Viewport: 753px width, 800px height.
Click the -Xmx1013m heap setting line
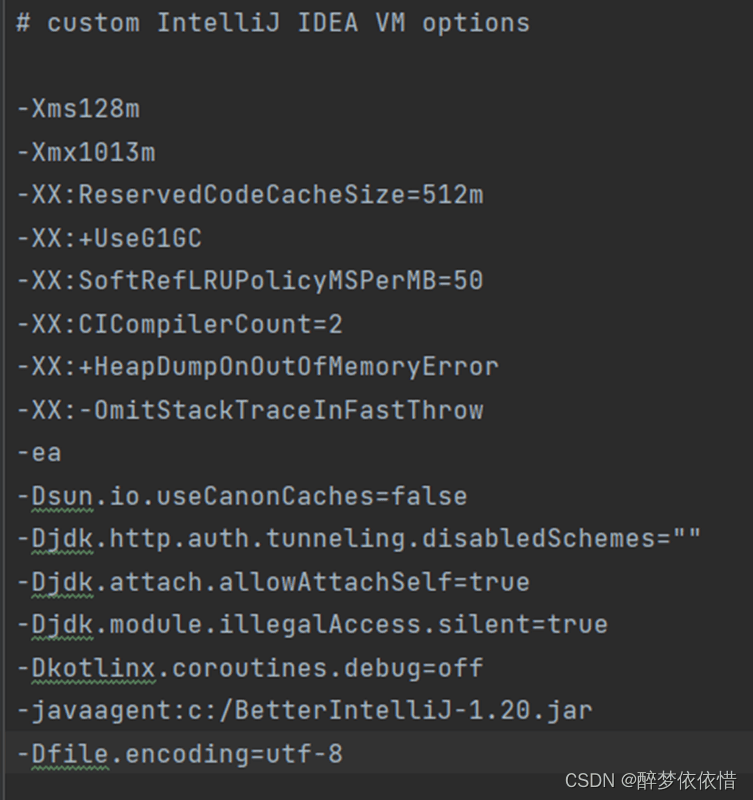click(x=86, y=152)
